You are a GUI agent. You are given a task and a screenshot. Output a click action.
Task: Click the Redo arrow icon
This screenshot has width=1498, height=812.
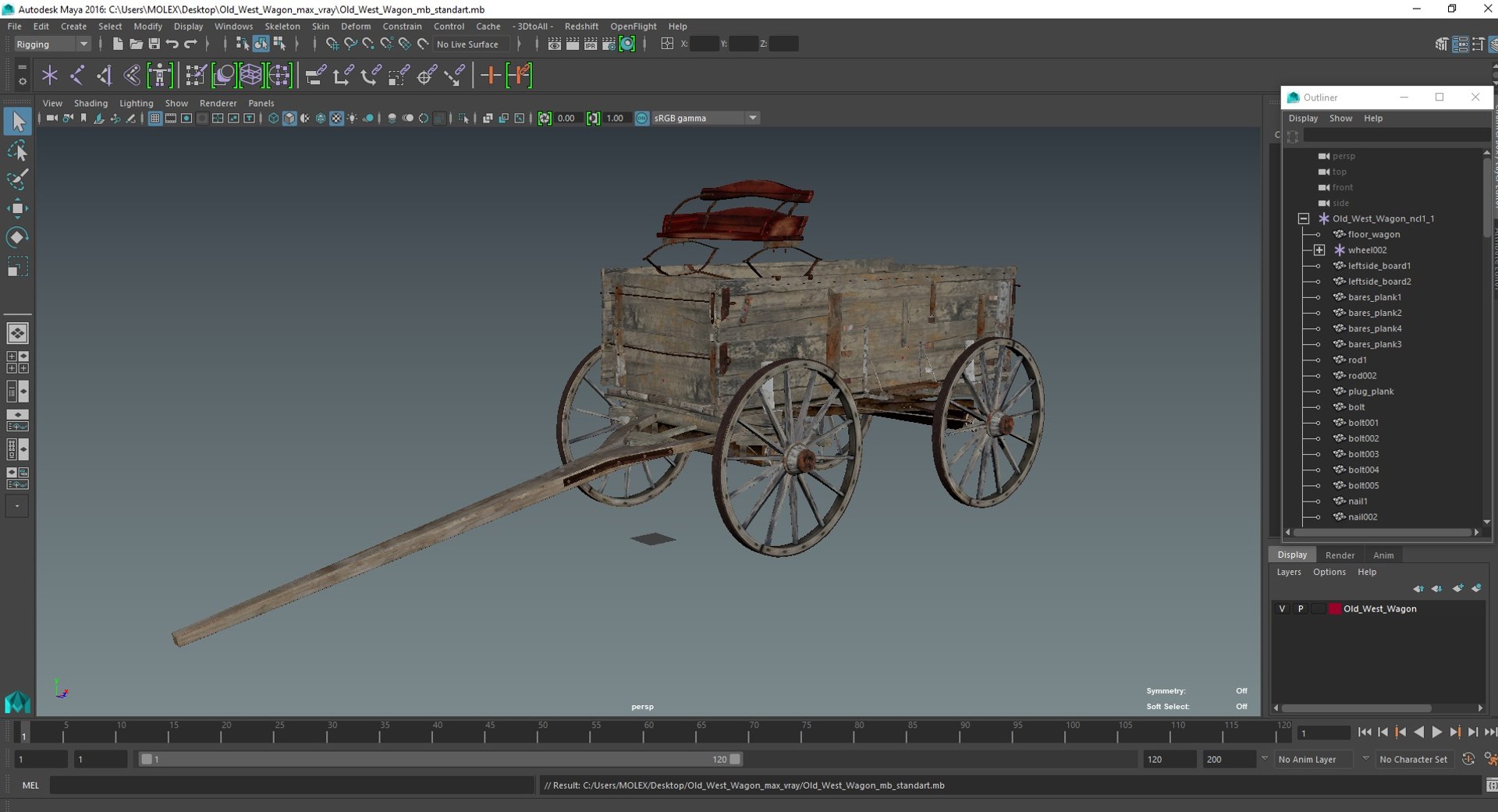tap(191, 44)
